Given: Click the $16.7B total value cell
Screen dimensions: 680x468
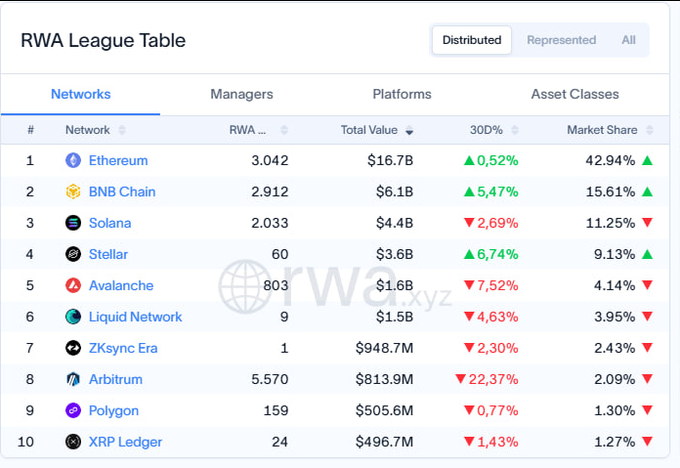Looking at the screenshot, I should [x=390, y=160].
